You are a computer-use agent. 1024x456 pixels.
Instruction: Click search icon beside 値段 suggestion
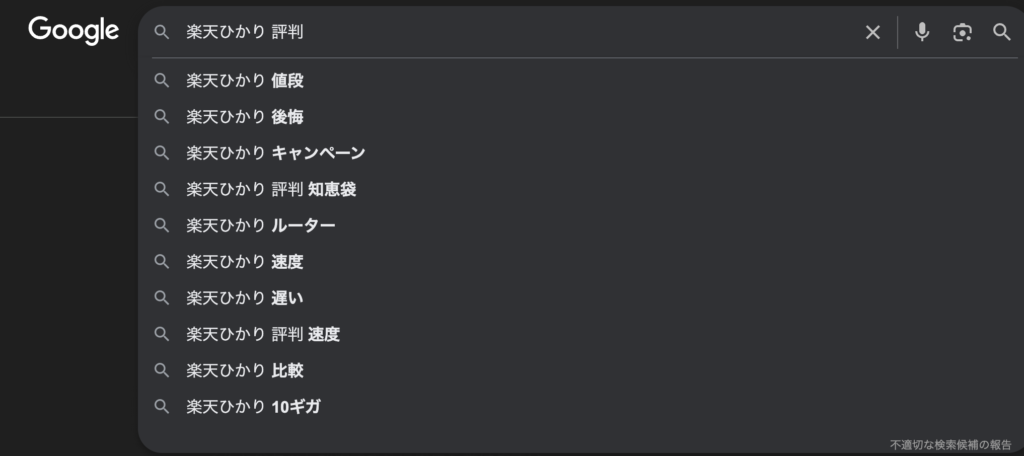(161, 81)
